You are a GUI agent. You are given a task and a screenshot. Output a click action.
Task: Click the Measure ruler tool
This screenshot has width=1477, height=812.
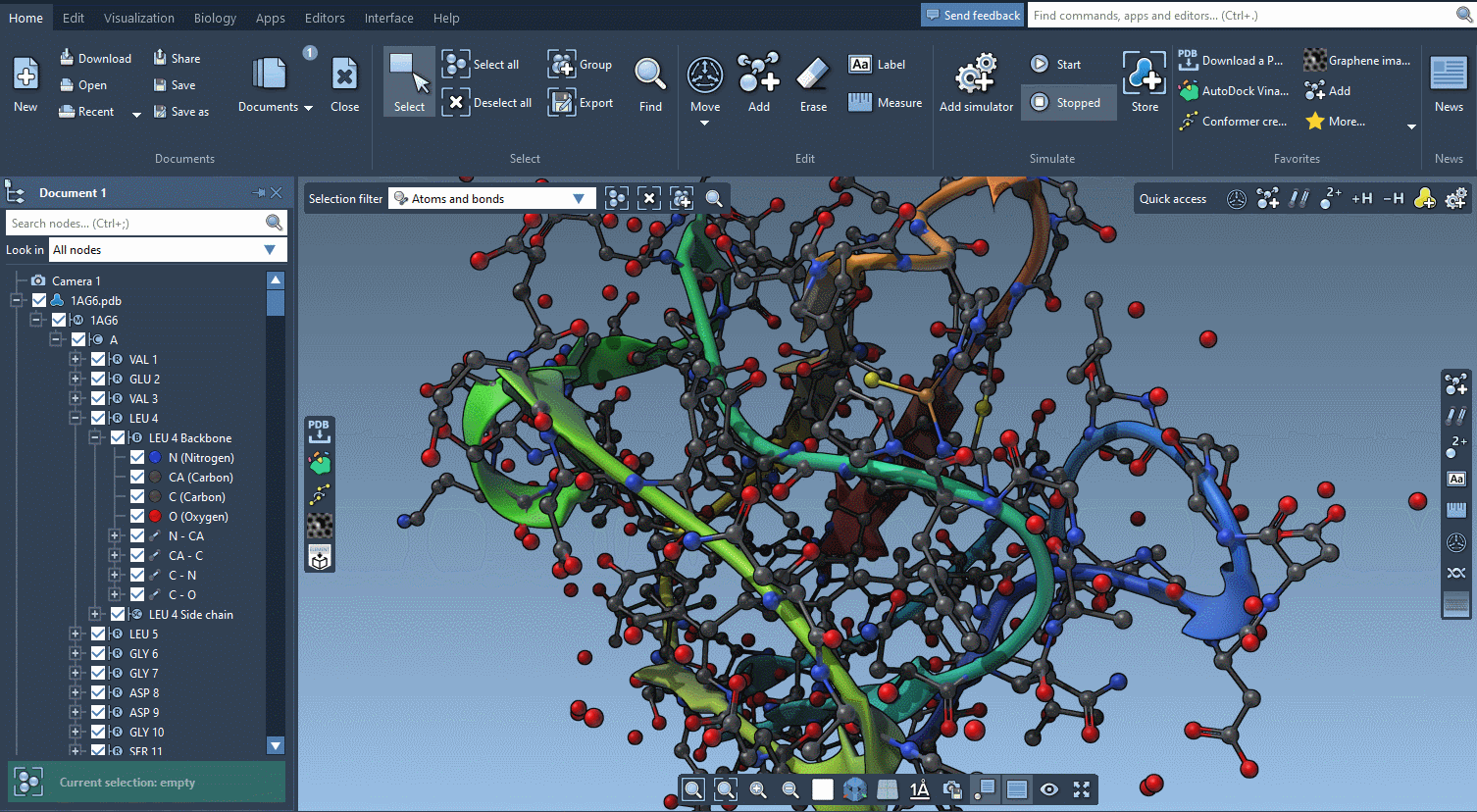(886, 102)
